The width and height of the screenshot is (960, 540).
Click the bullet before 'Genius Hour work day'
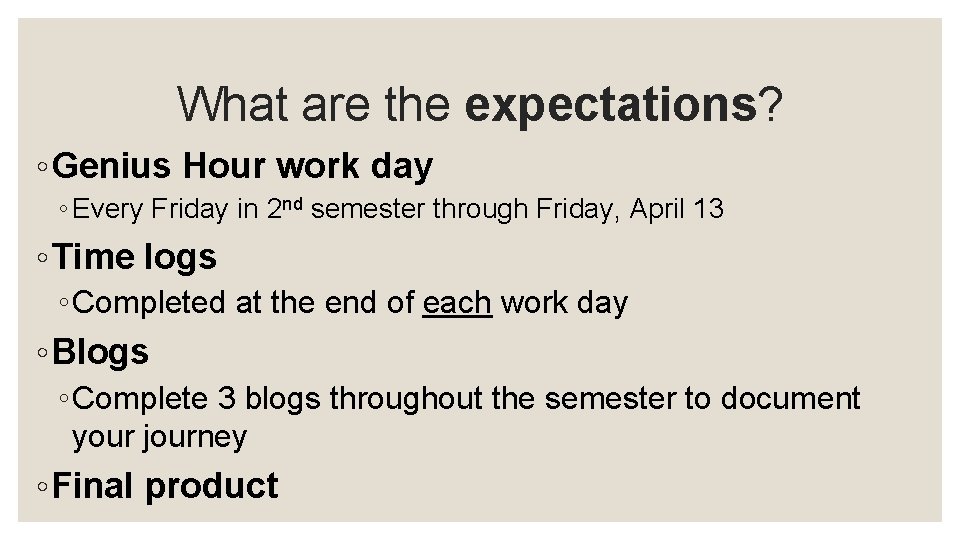[42, 167]
